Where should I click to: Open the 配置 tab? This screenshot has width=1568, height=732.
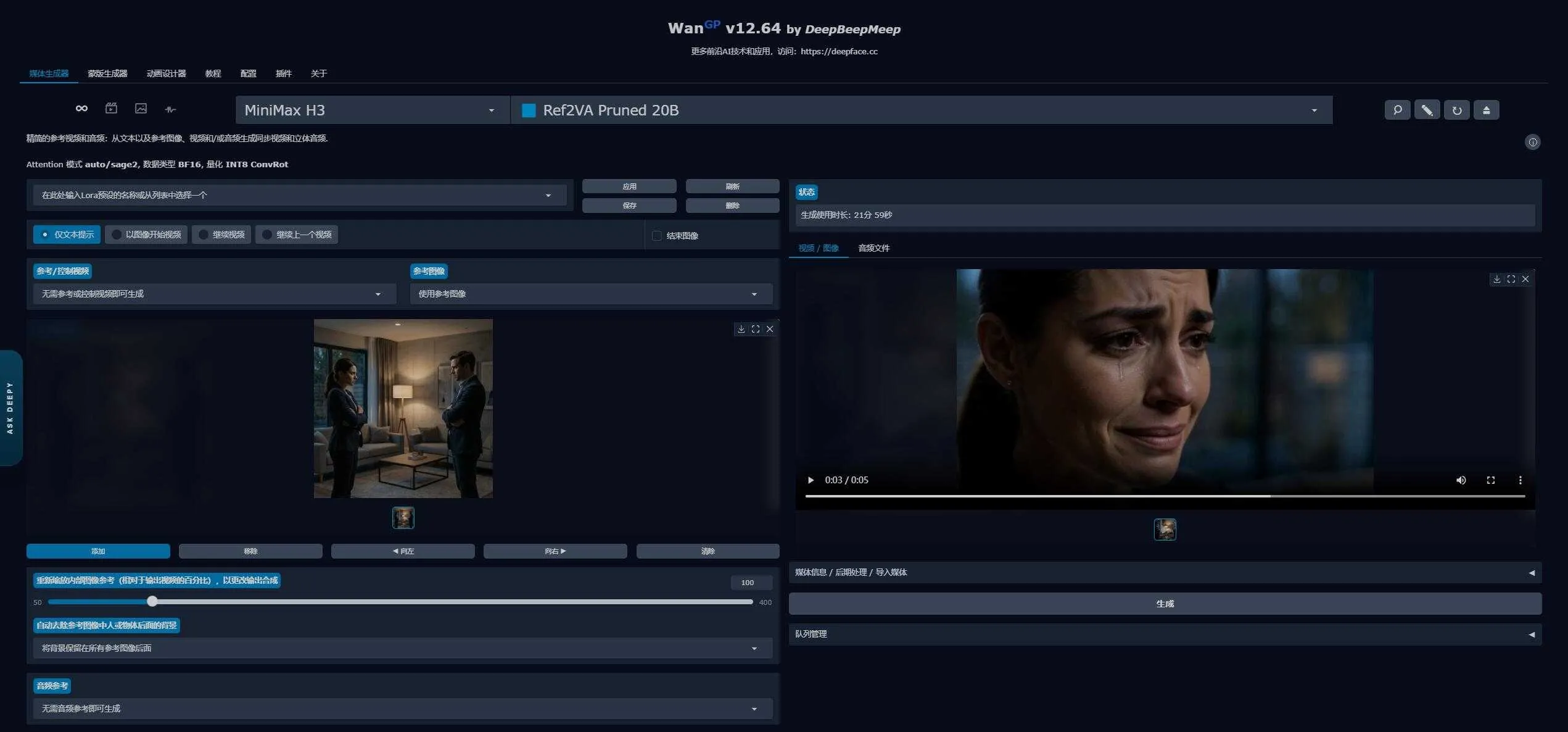tap(248, 73)
